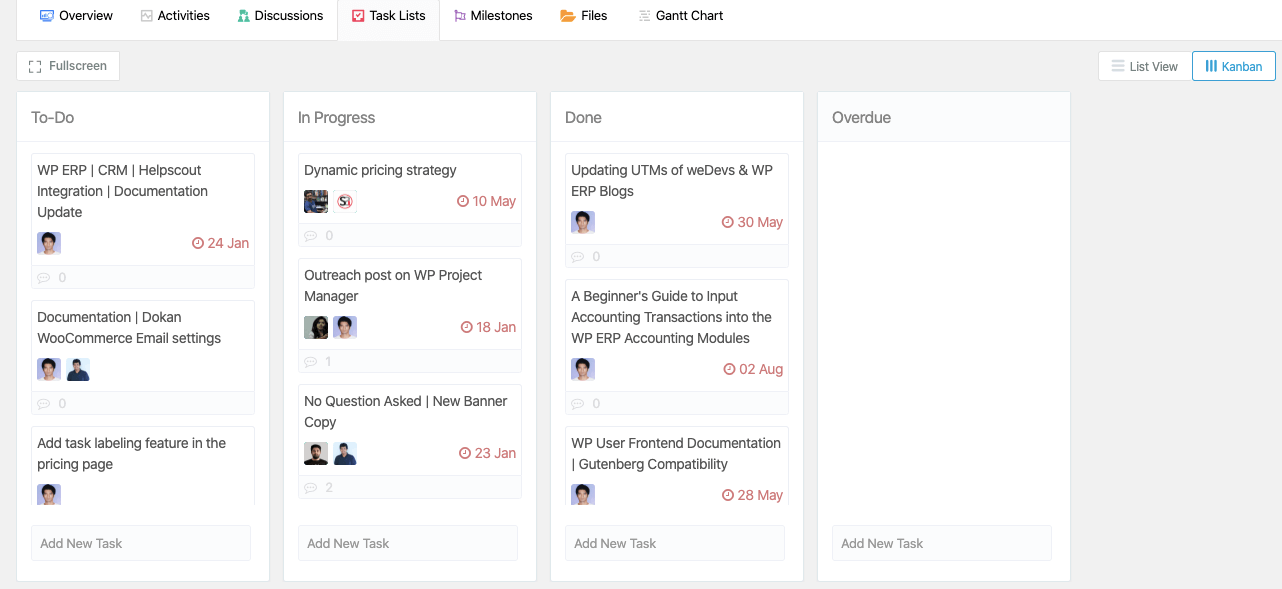
Task: Click the Kanban columns icon beside the Kanban label
Action: pyautogui.click(x=1211, y=65)
